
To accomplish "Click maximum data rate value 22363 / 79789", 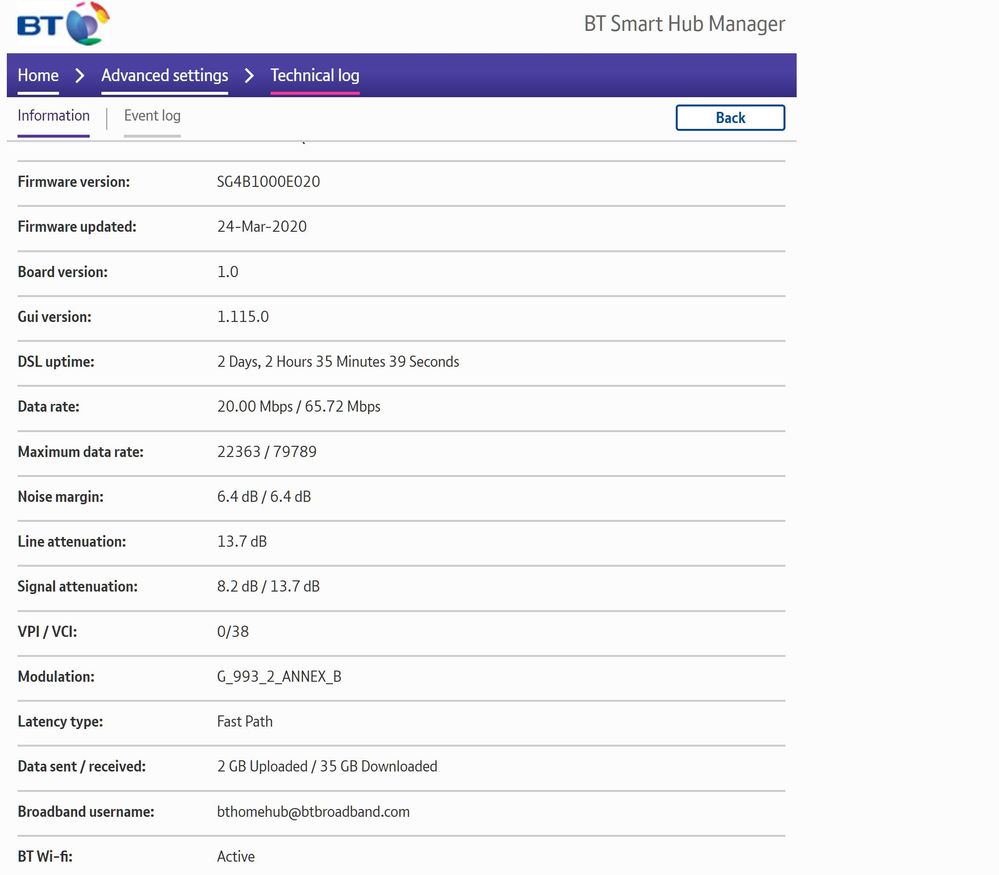I will click(x=266, y=452).
